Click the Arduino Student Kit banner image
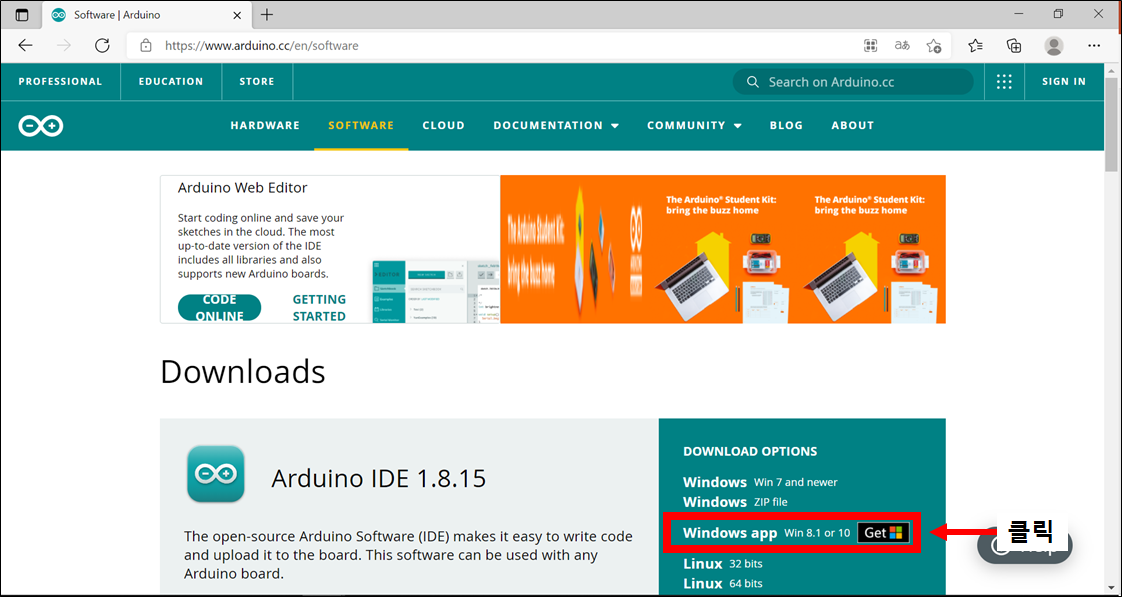The image size is (1122, 597). [723, 249]
